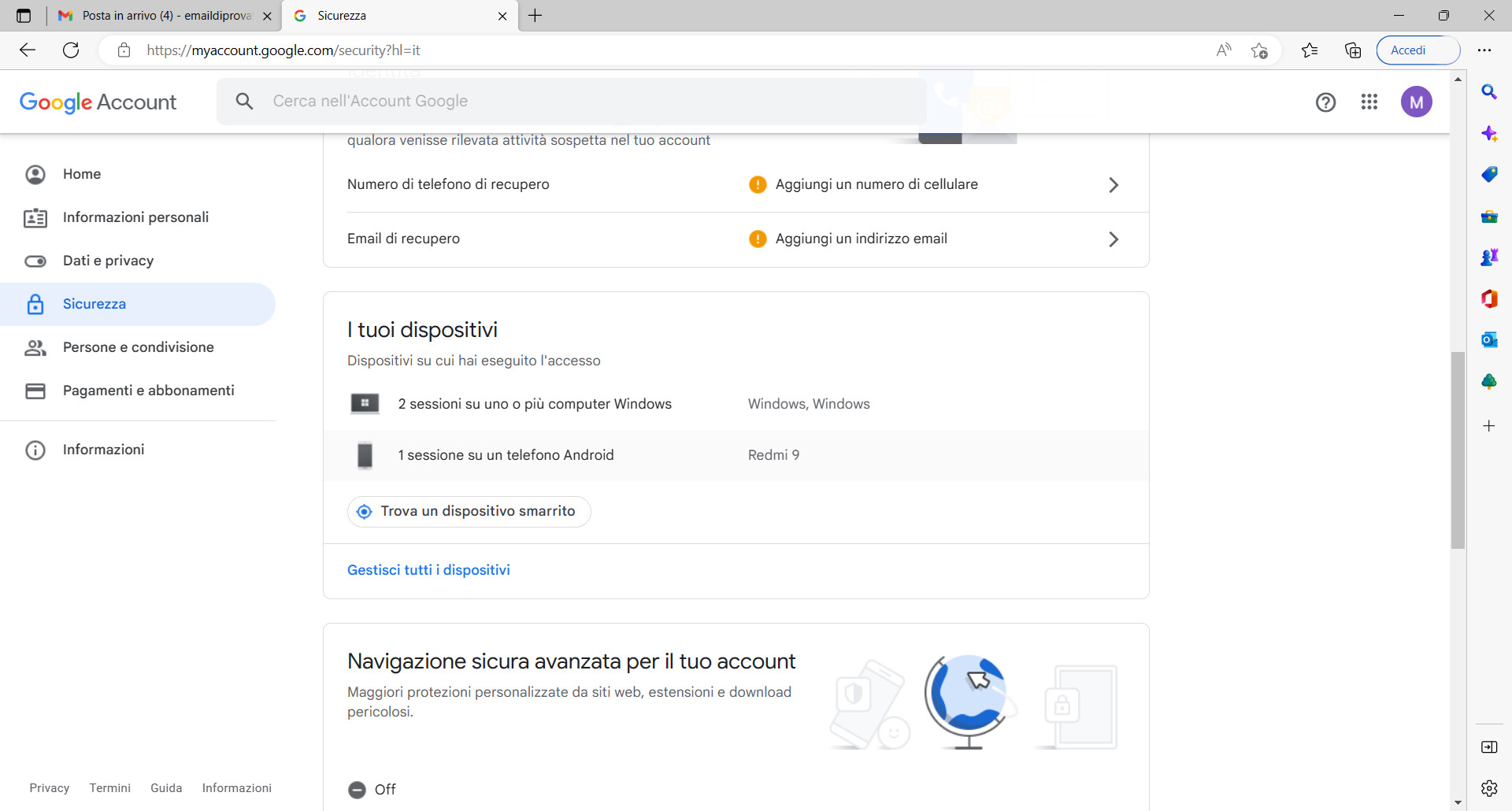This screenshot has width=1512, height=811.
Task: Open the Shopping tool in the sidebar
Action: (x=1489, y=175)
